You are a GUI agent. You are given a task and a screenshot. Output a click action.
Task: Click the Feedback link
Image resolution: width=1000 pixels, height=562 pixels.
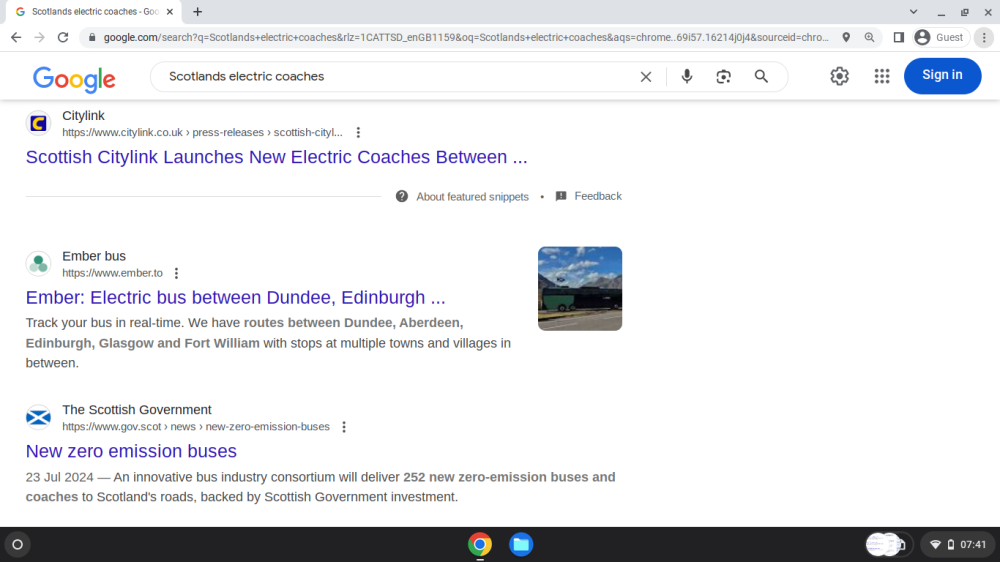[x=589, y=196]
